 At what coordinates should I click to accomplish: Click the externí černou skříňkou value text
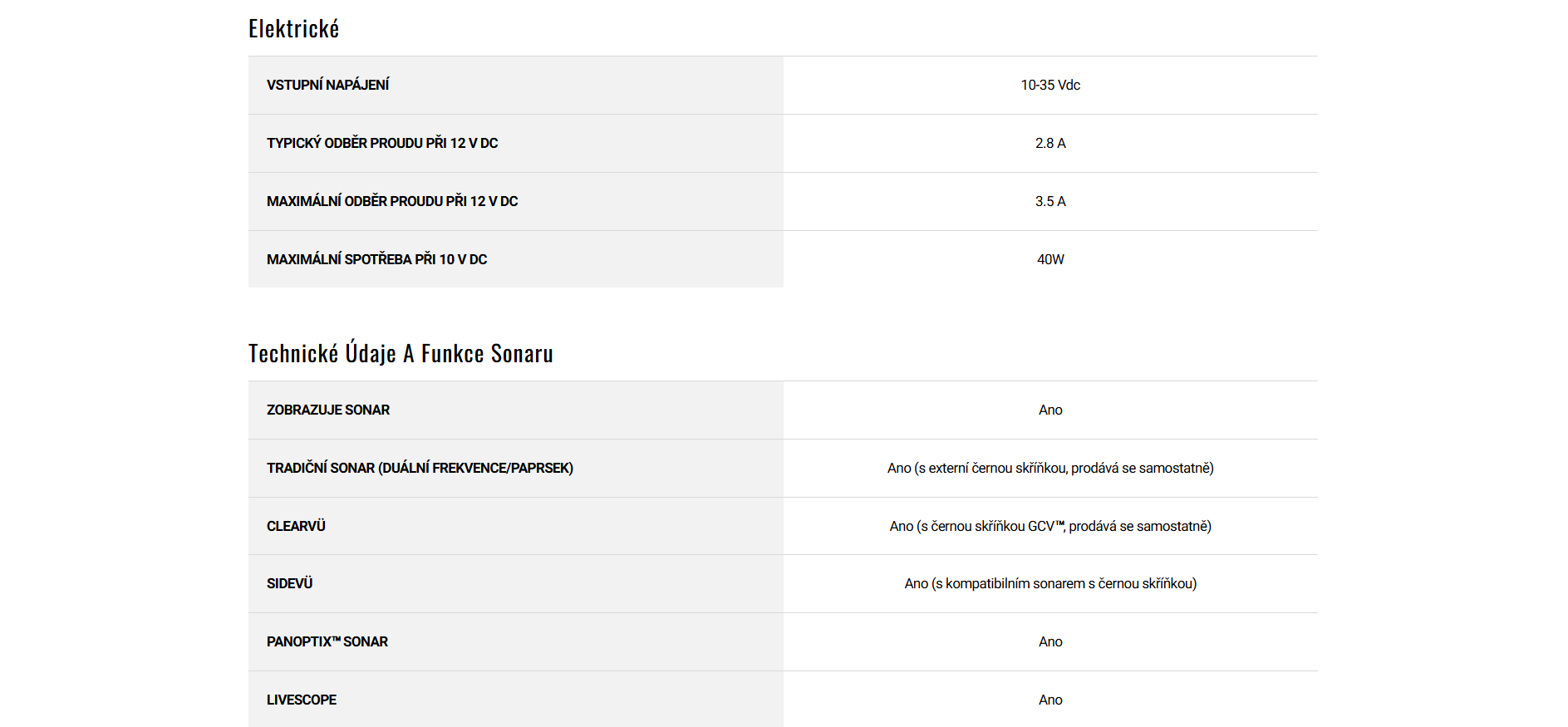[1050, 468]
